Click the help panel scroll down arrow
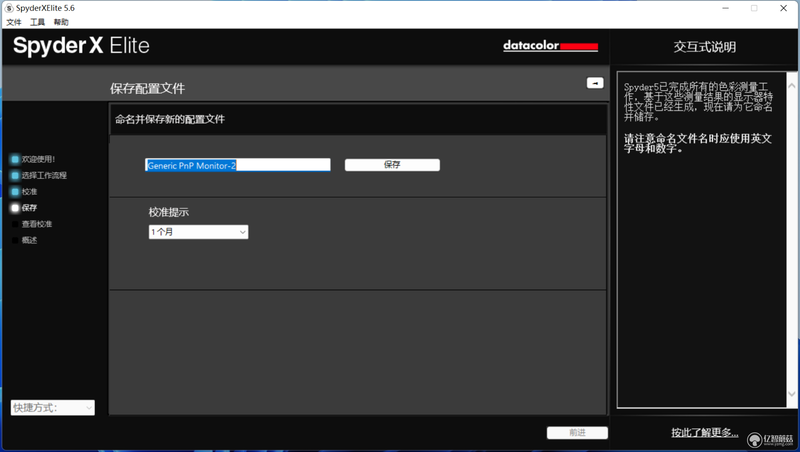The width and height of the screenshot is (800, 452). pos(792,394)
